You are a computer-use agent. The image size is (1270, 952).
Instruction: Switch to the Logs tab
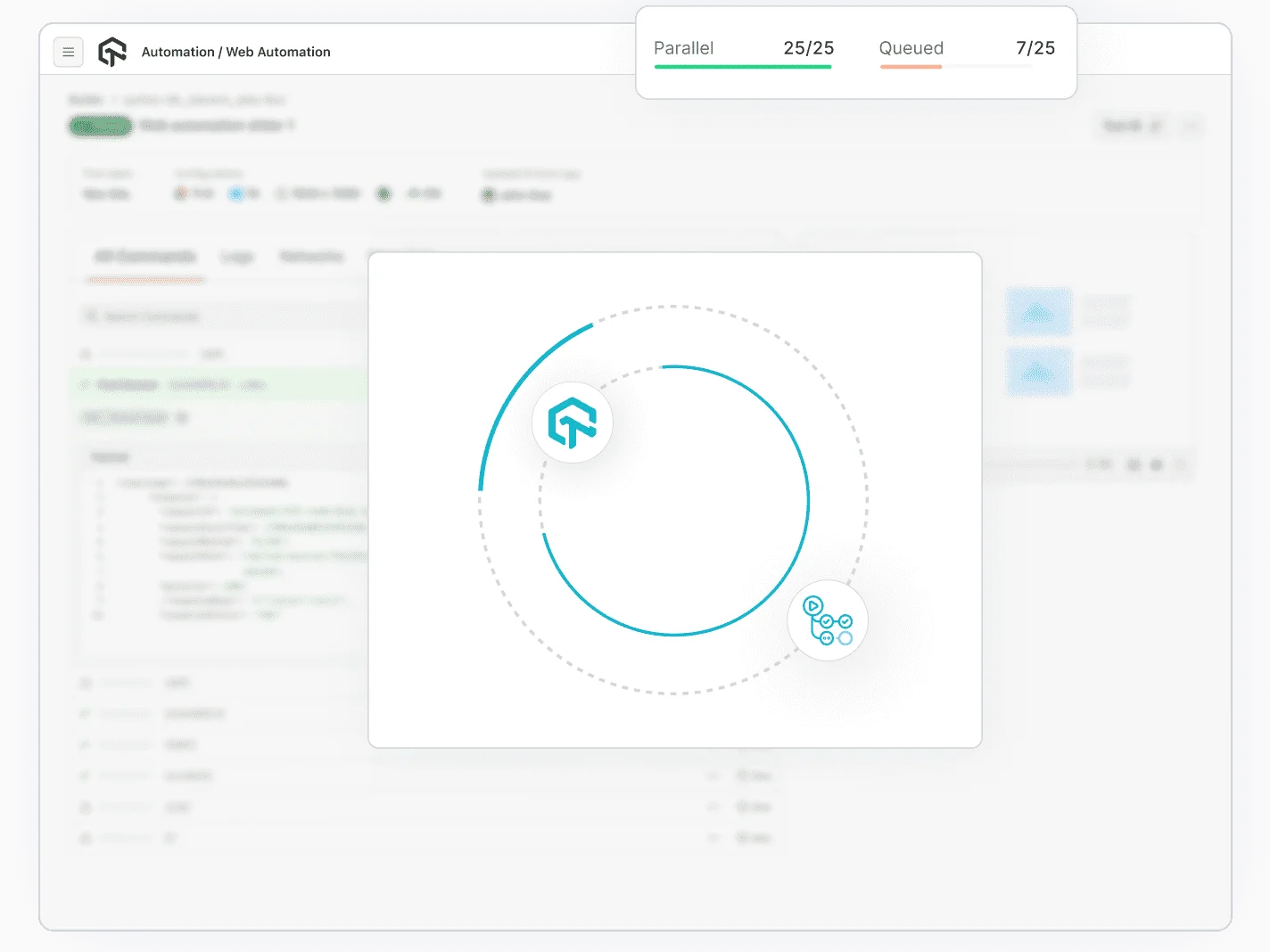click(237, 257)
